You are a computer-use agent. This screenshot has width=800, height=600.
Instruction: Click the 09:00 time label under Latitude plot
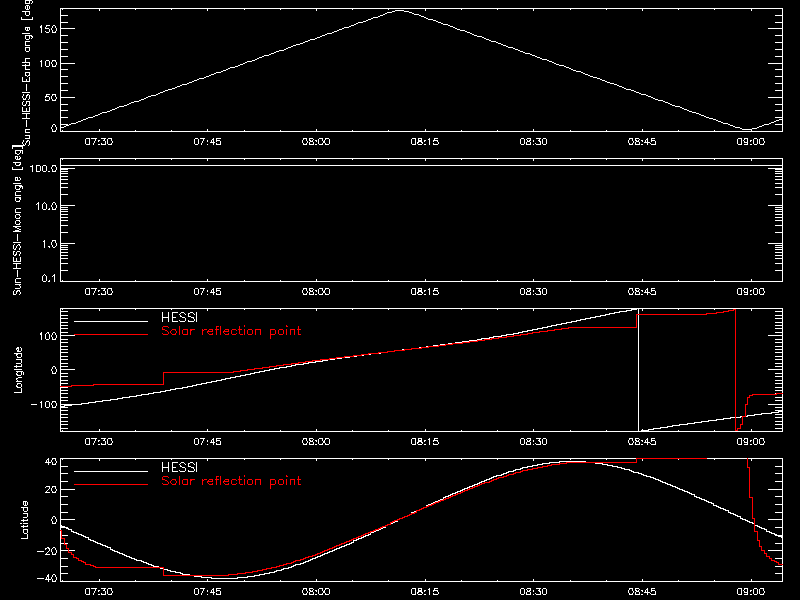point(751,592)
